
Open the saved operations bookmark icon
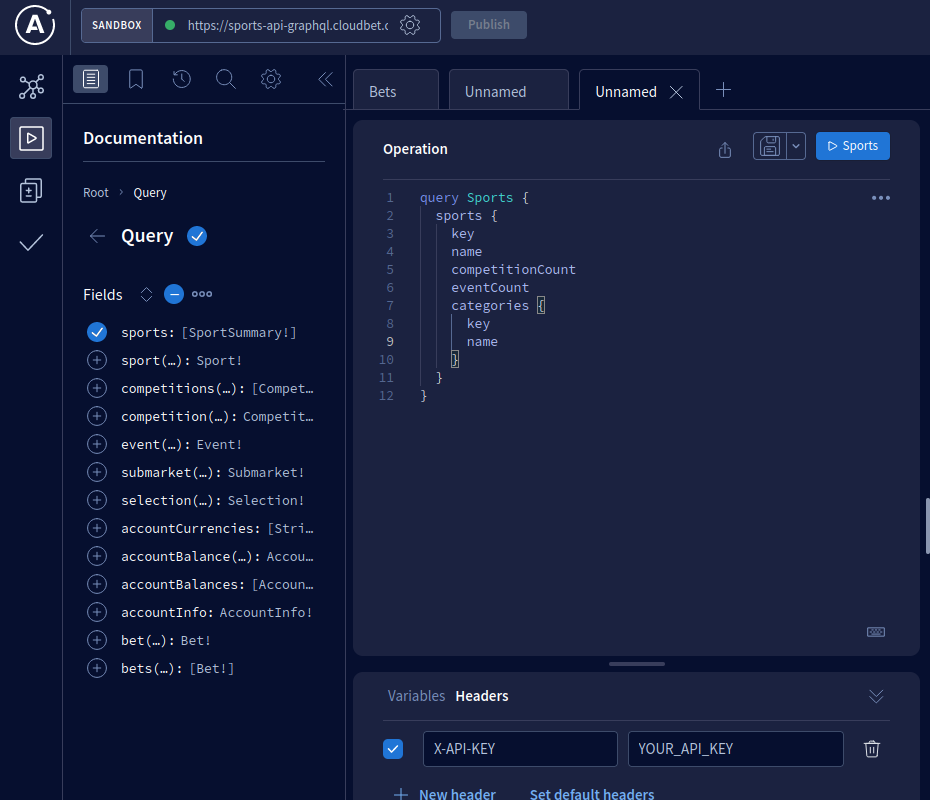(136, 79)
